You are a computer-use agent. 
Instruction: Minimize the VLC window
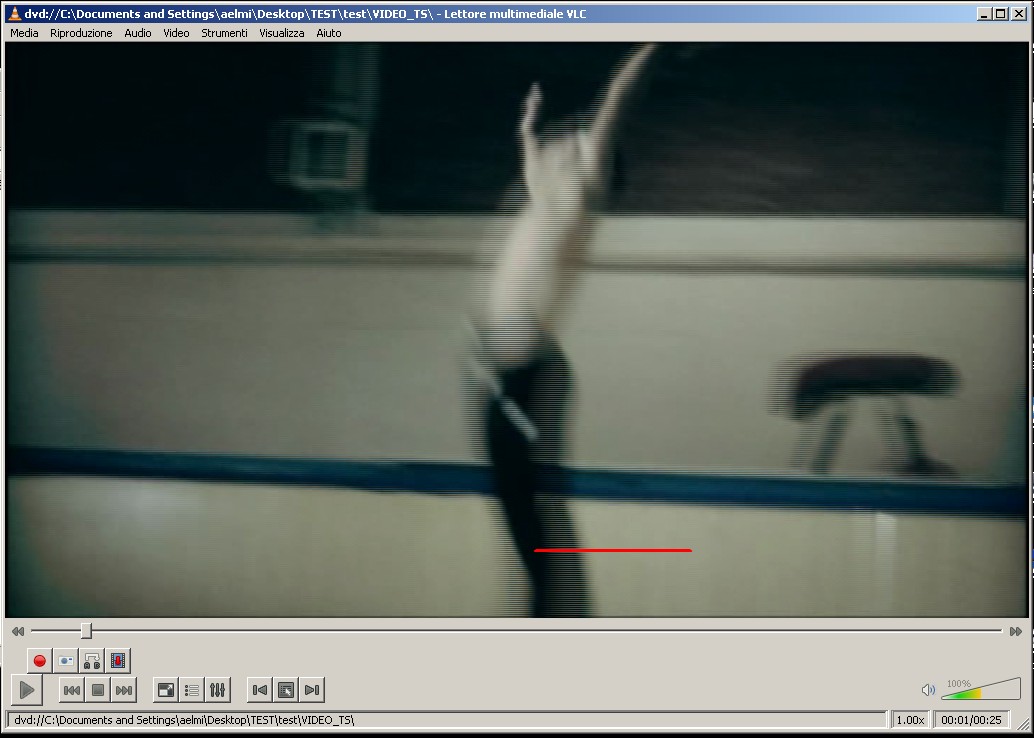tap(985, 13)
